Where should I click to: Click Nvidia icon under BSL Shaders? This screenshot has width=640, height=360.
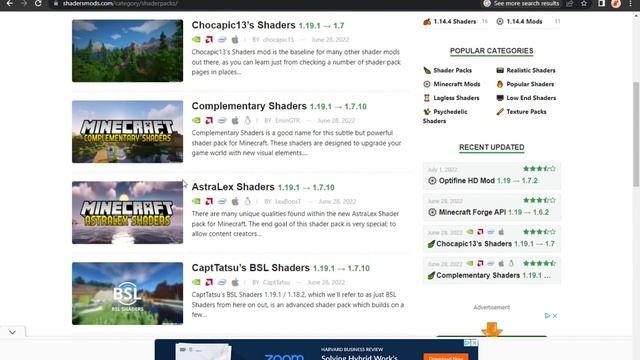click(196, 282)
